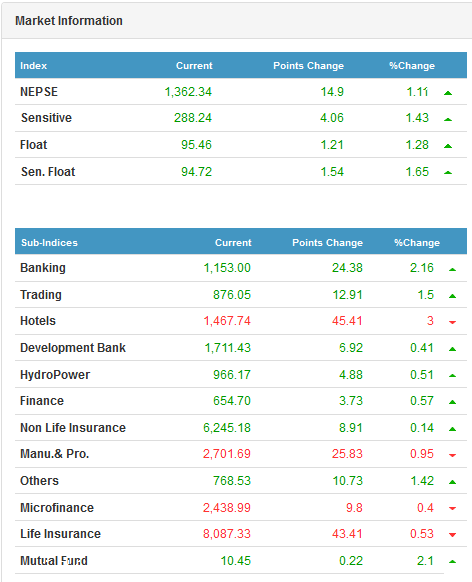Click Non Life Insurance value 6,245.18
Image resolution: width=472 pixels, height=582 pixels.
coord(227,428)
